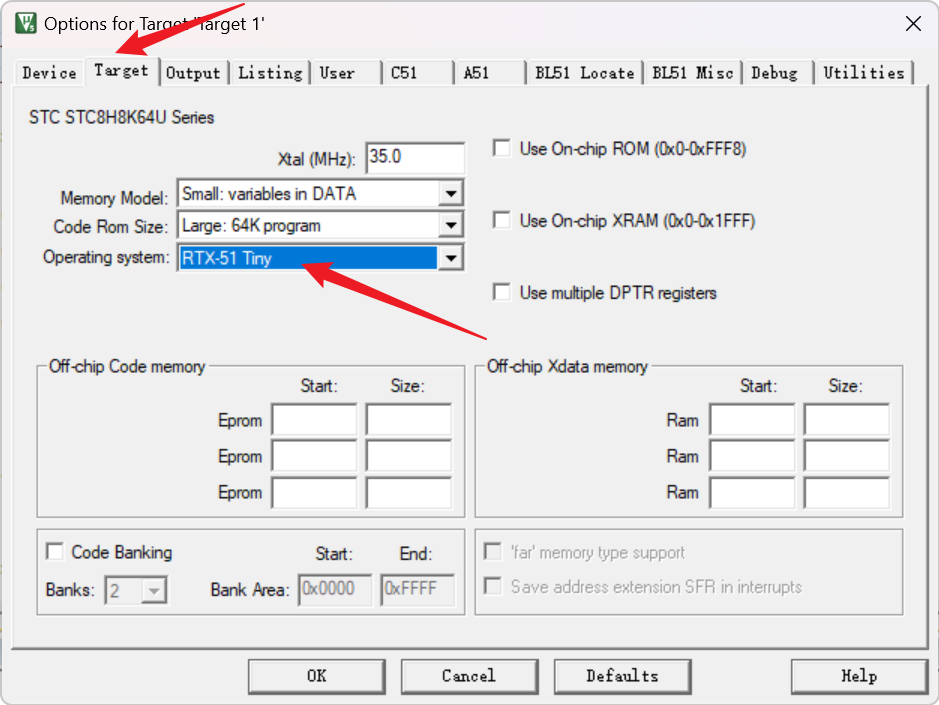Screen dimensions: 939x705
Task: Open the A51 tab
Action: pos(490,73)
